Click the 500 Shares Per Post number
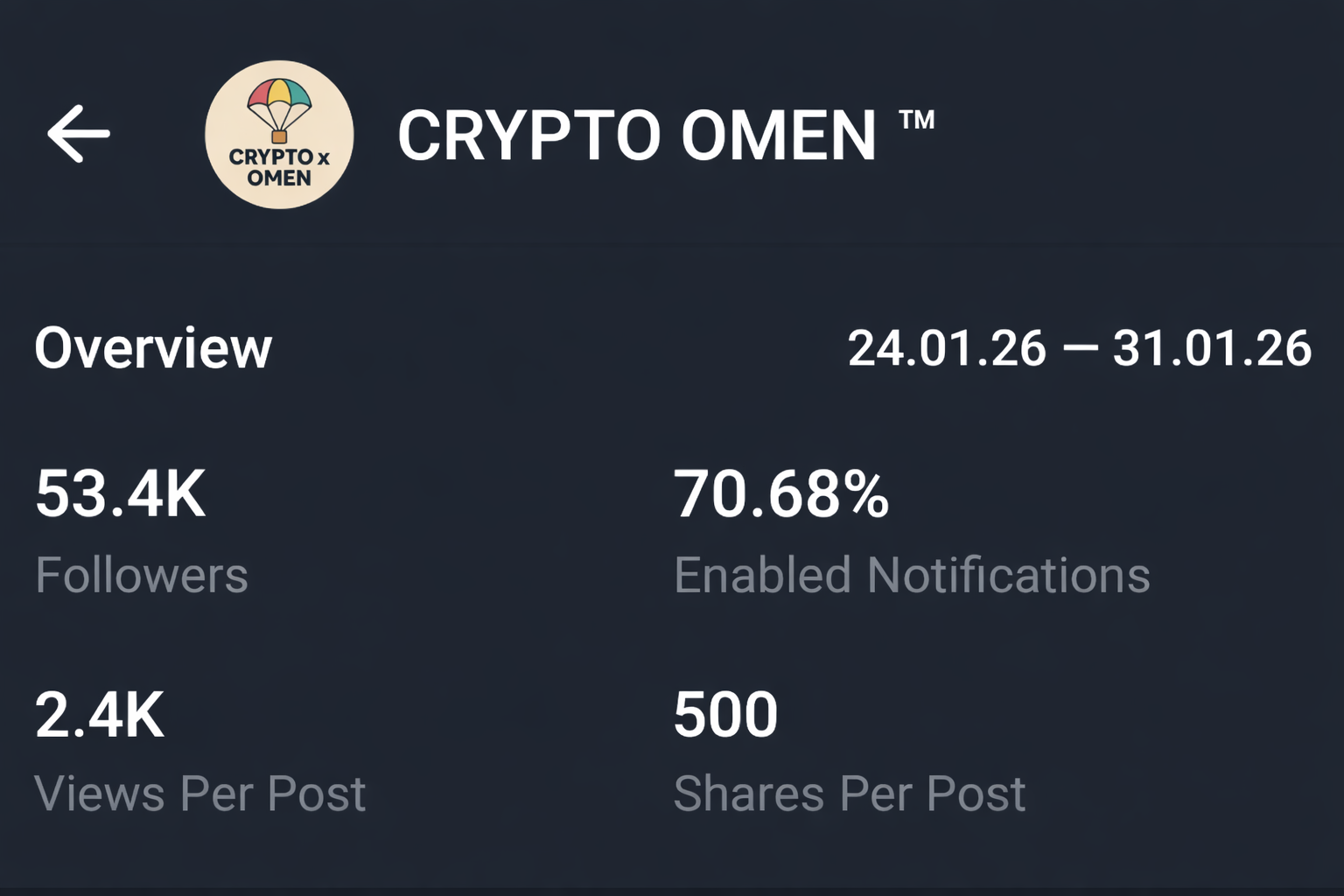The image size is (1344, 896). point(724,711)
